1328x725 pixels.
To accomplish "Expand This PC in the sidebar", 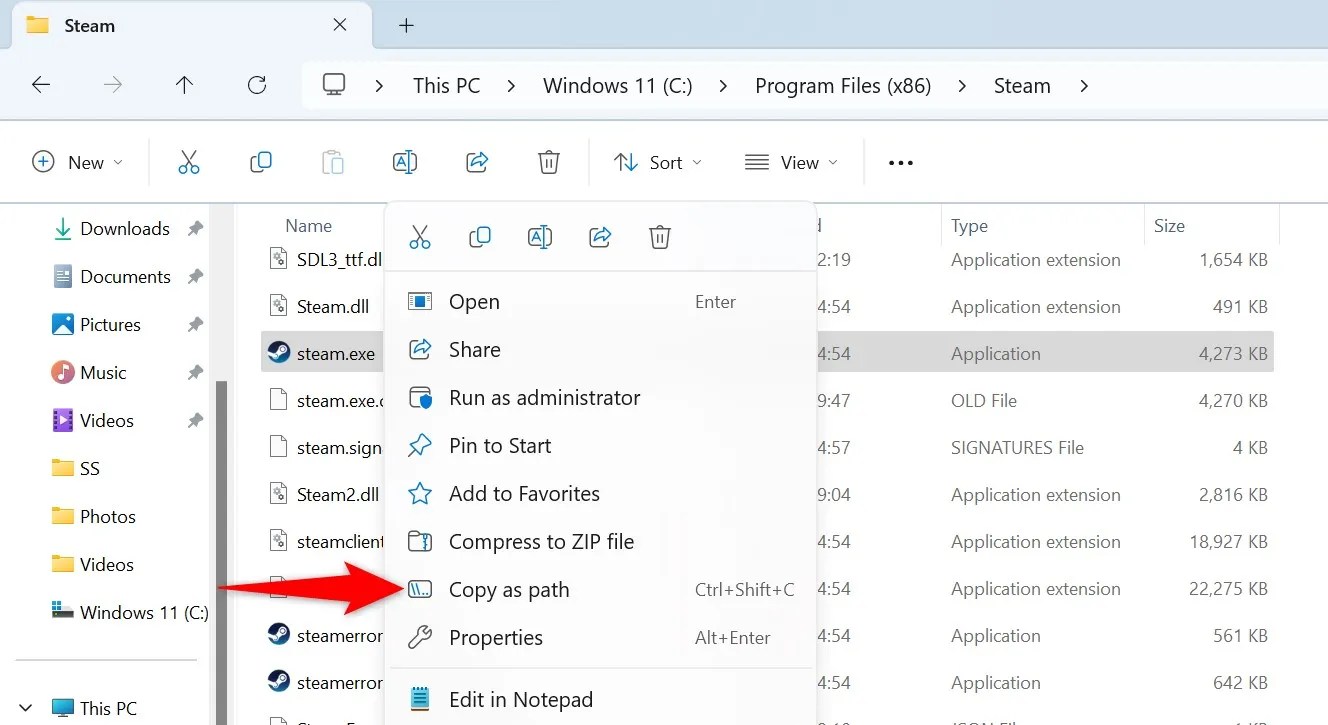I will tap(25, 707).
